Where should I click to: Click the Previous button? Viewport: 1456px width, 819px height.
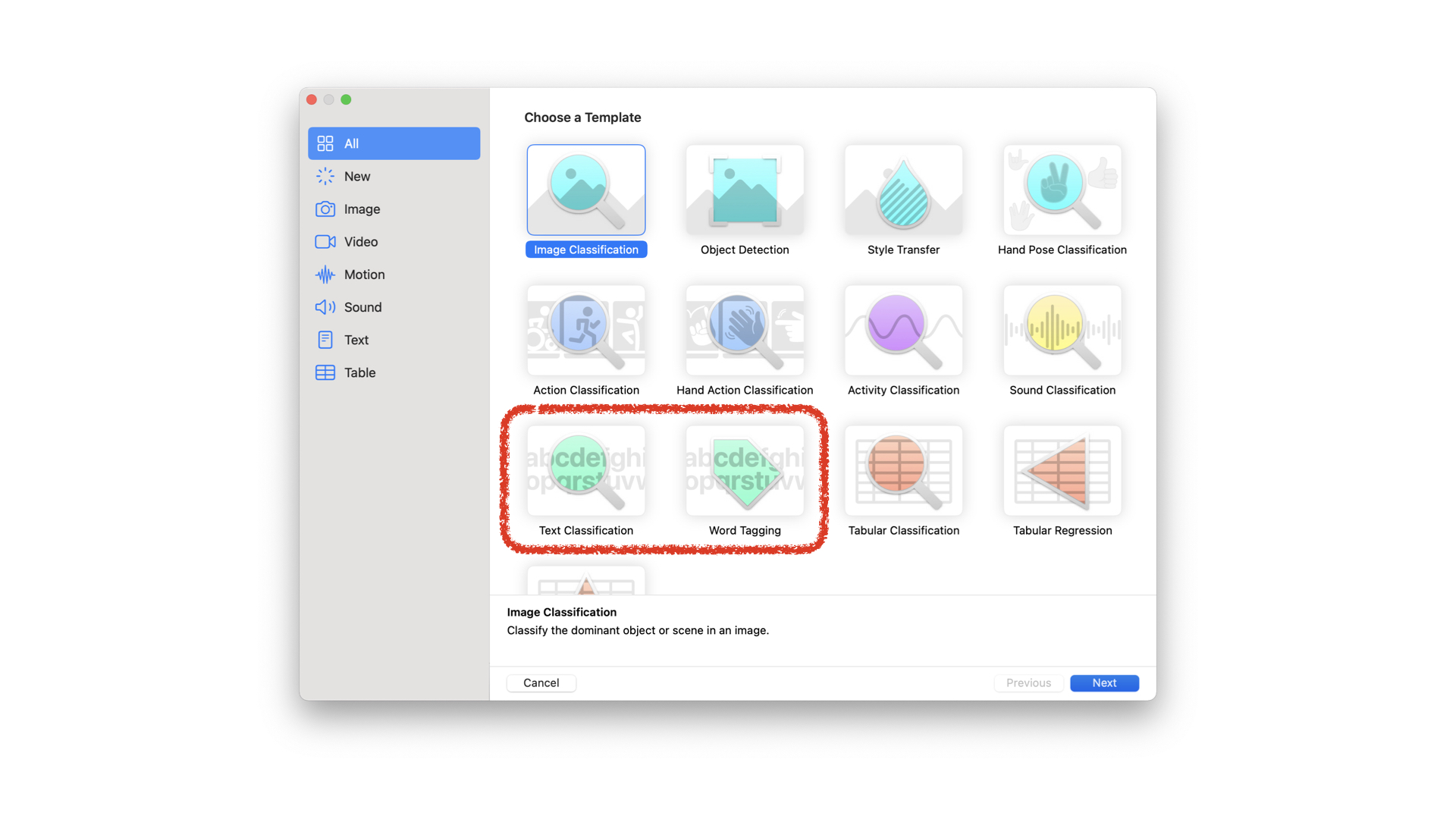coord(1028,682)
